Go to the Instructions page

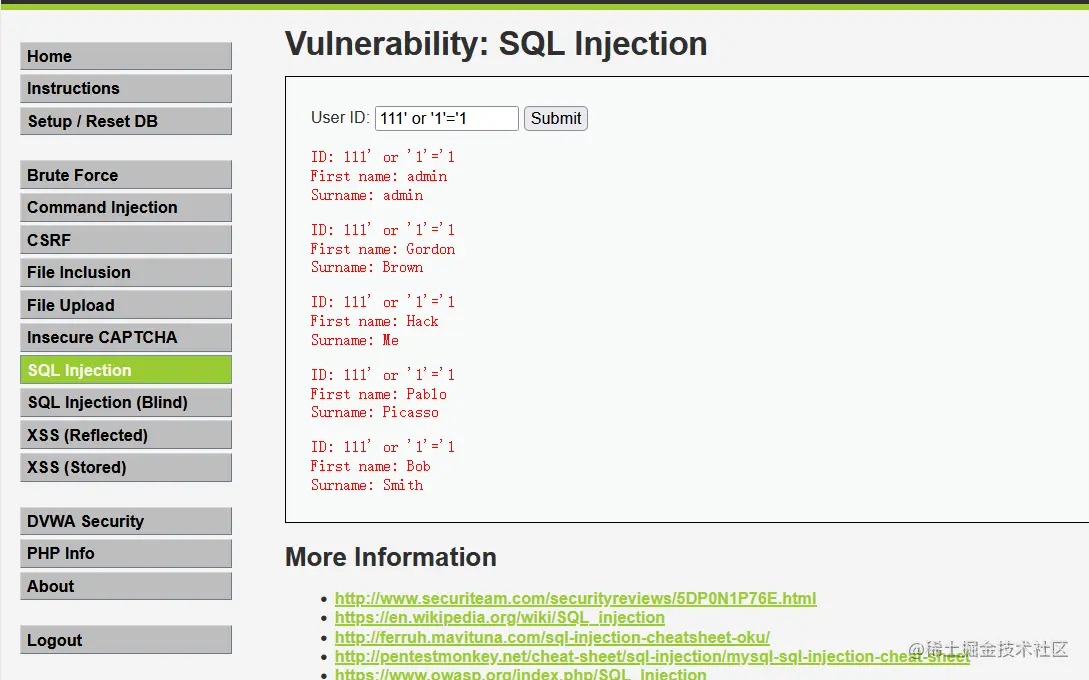[x=126, y=88]
